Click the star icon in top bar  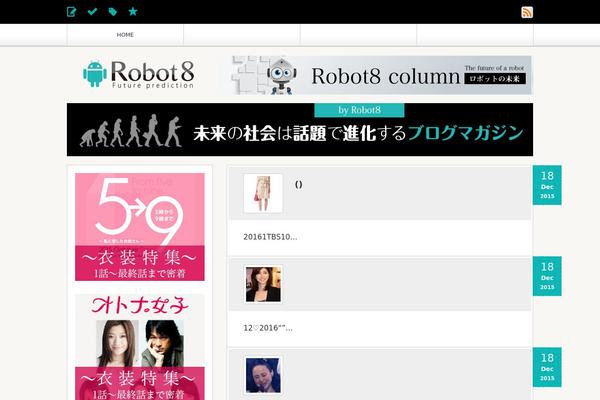point(133,12)
